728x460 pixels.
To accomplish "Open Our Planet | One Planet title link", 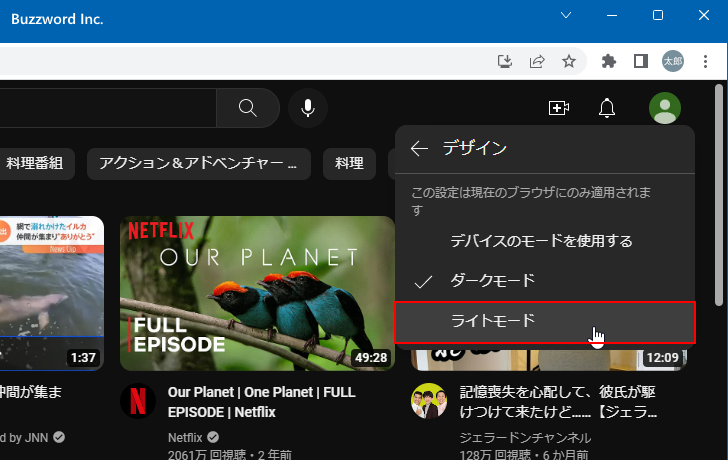I will [x=261, y=402].
